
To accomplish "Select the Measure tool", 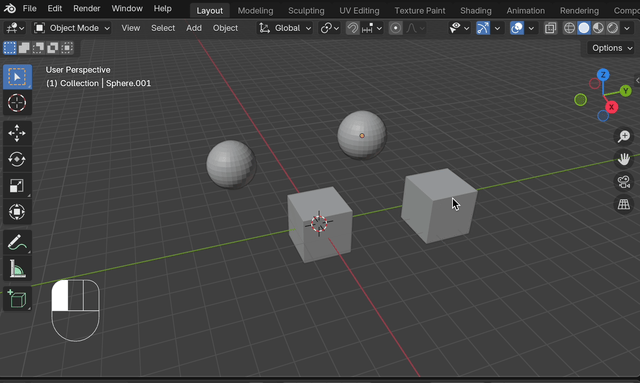I will [x=17, y=269].
